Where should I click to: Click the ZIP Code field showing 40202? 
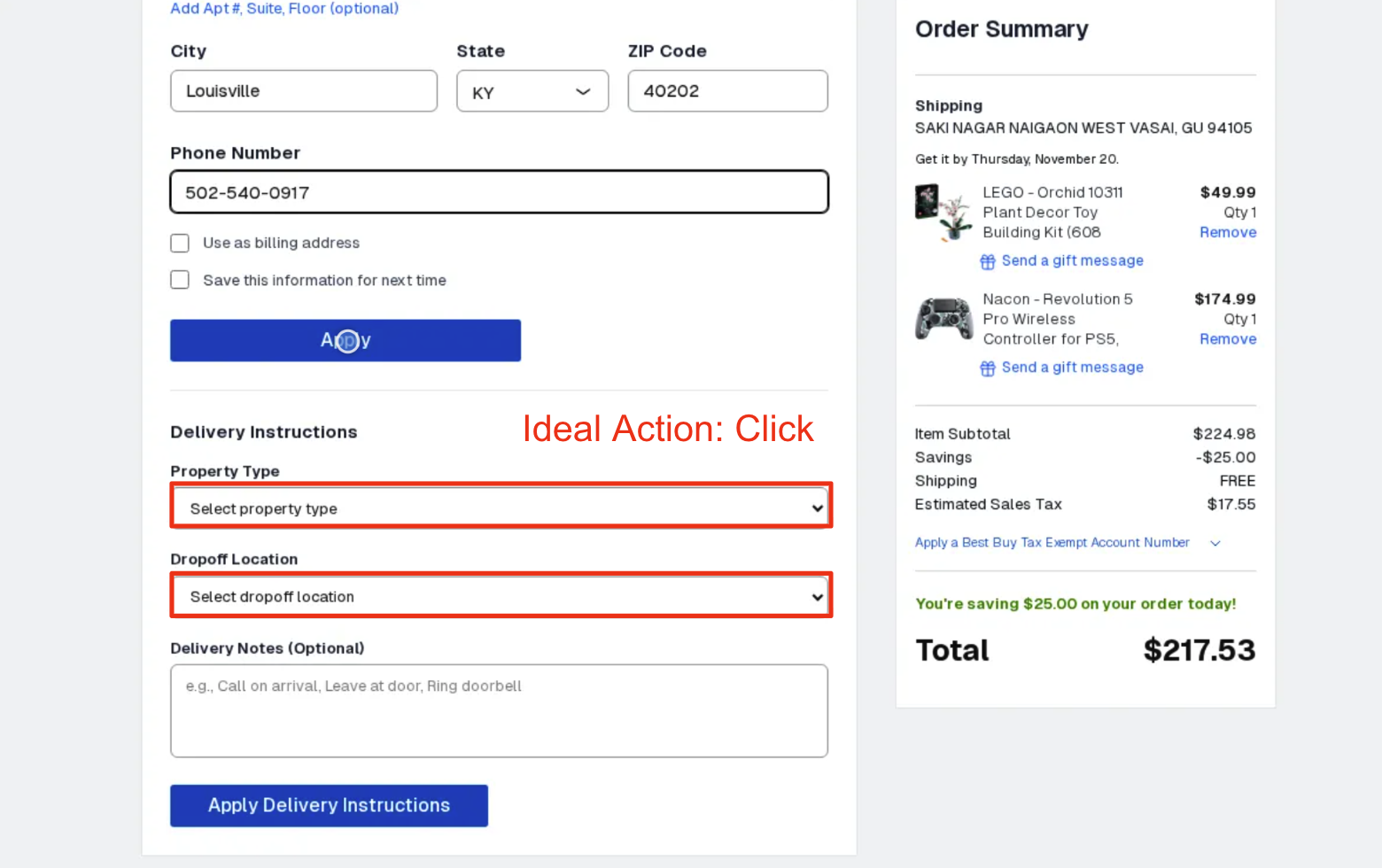pyautogui.click(x=726, y=90)
